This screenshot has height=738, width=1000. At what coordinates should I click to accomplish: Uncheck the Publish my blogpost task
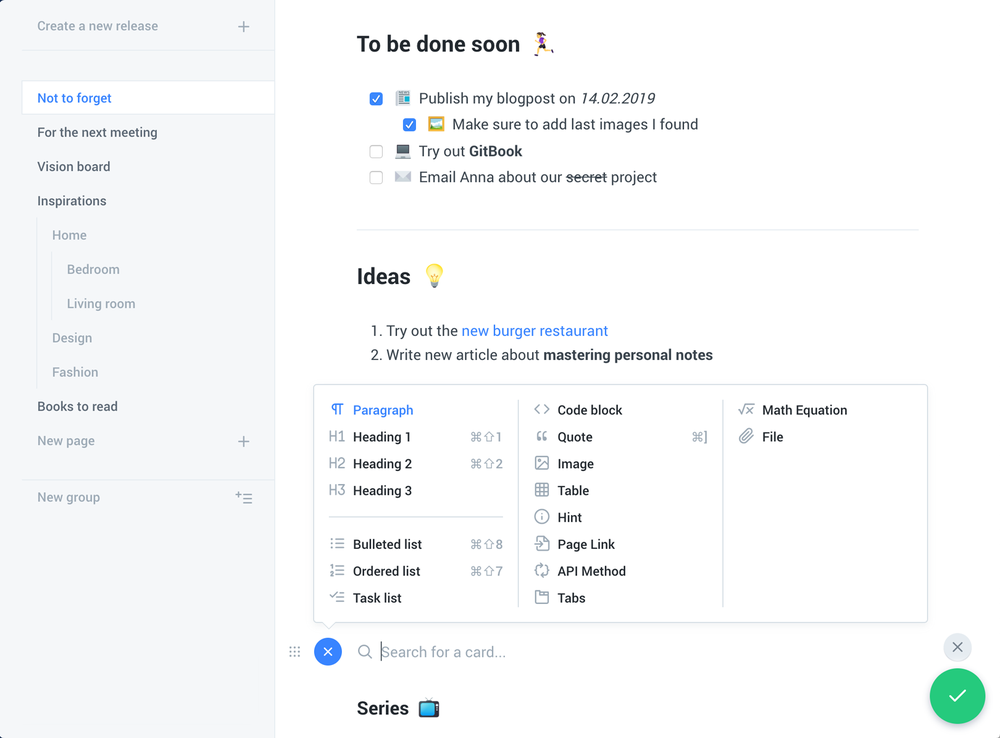376,98
